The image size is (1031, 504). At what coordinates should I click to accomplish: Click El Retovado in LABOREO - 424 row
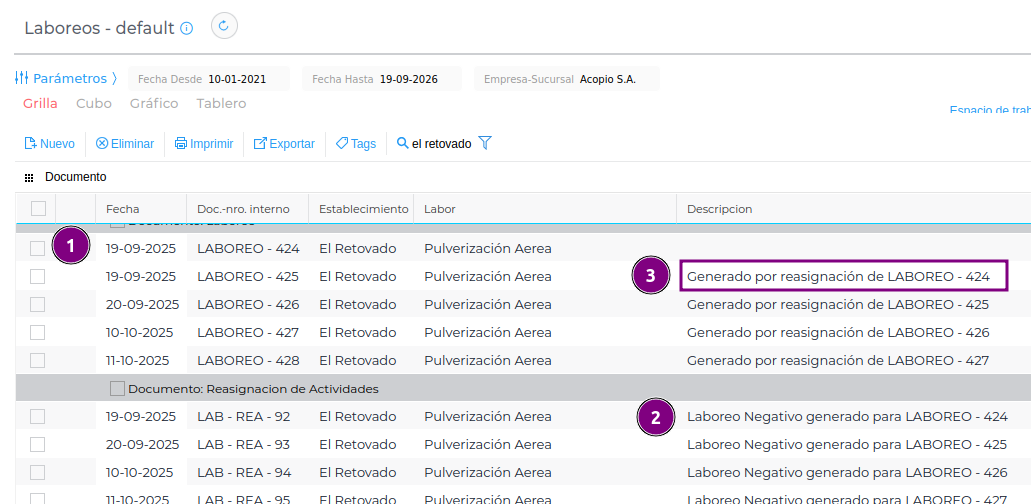coord(358,248)
